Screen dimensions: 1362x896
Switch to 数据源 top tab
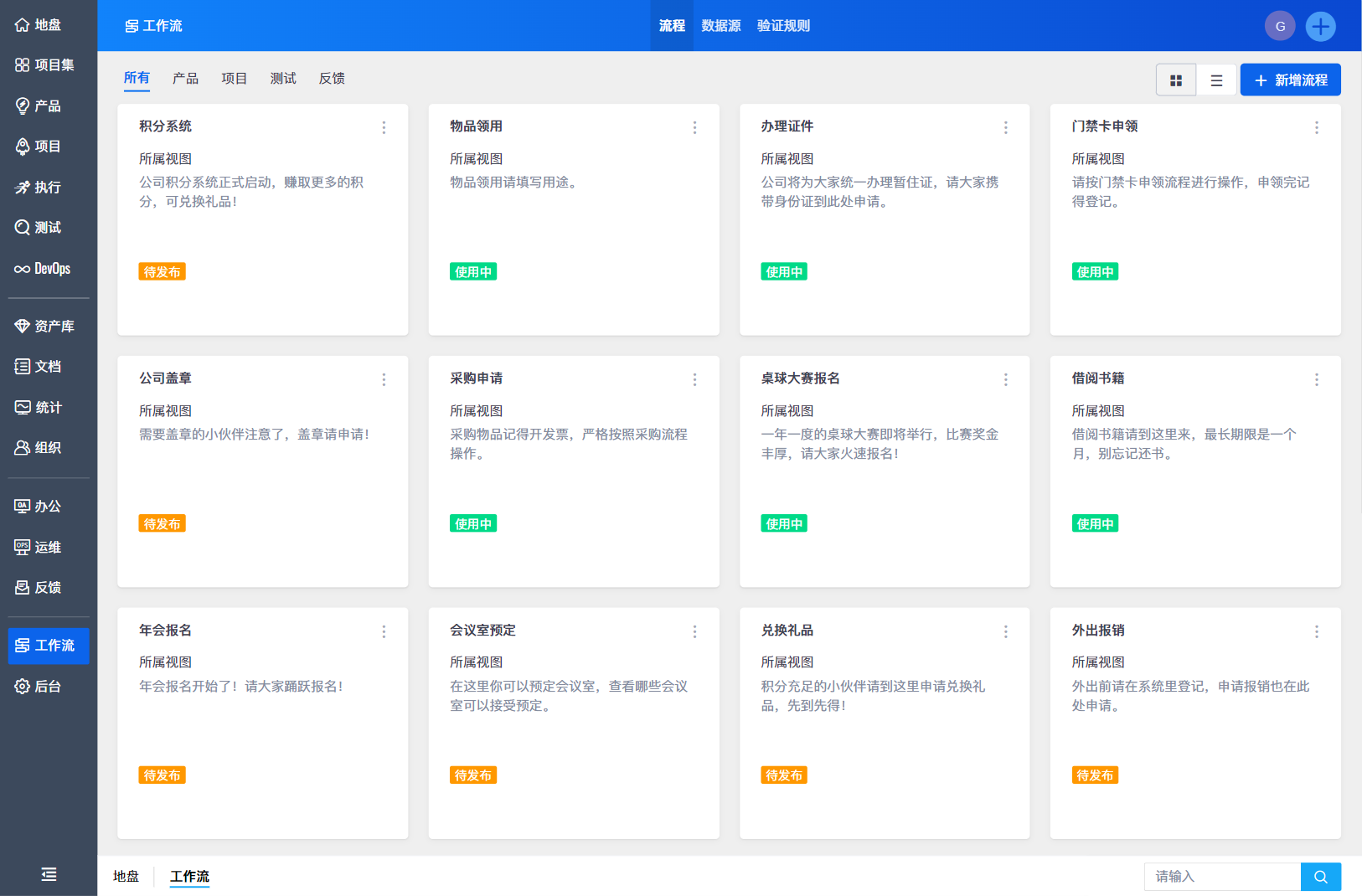point(721,26)
